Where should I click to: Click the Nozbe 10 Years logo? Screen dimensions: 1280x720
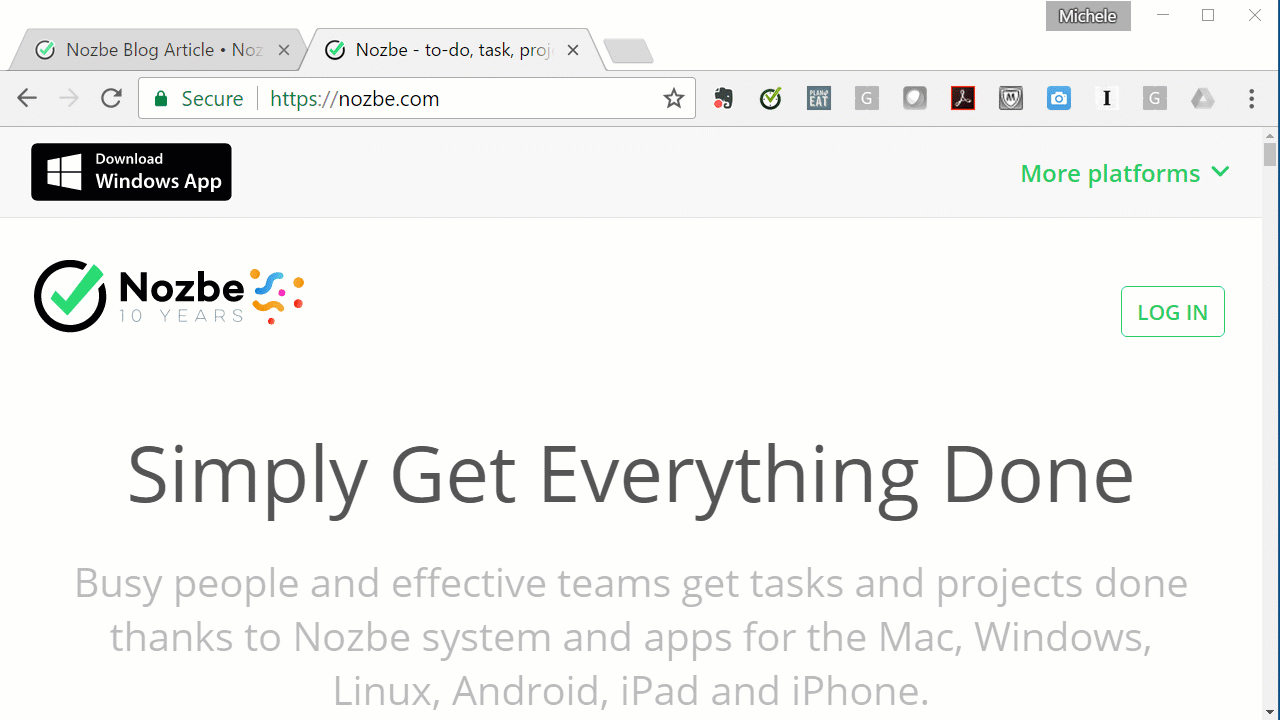[x=169, y=296]
